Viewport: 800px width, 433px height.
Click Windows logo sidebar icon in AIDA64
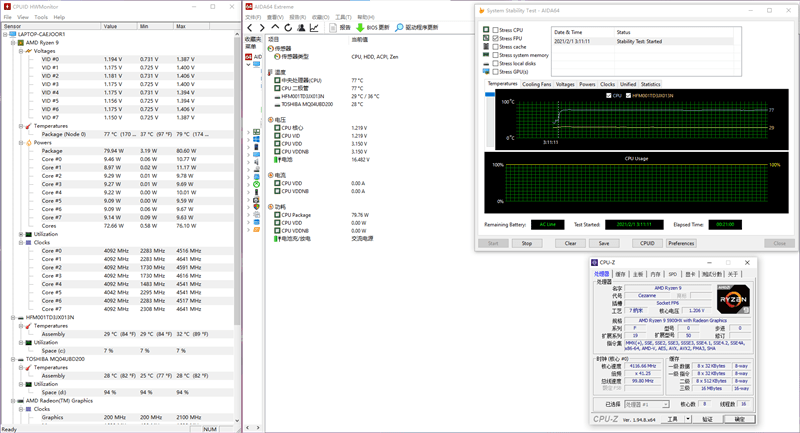pyautogui.click(x=256, y=139)
